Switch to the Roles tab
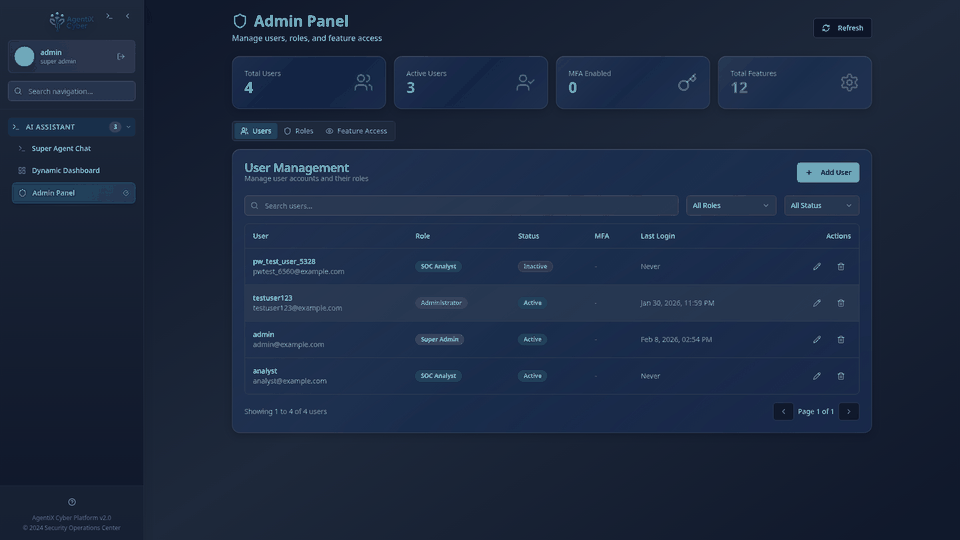The width and height of the screenshot is (960, 540). point(299,131)
